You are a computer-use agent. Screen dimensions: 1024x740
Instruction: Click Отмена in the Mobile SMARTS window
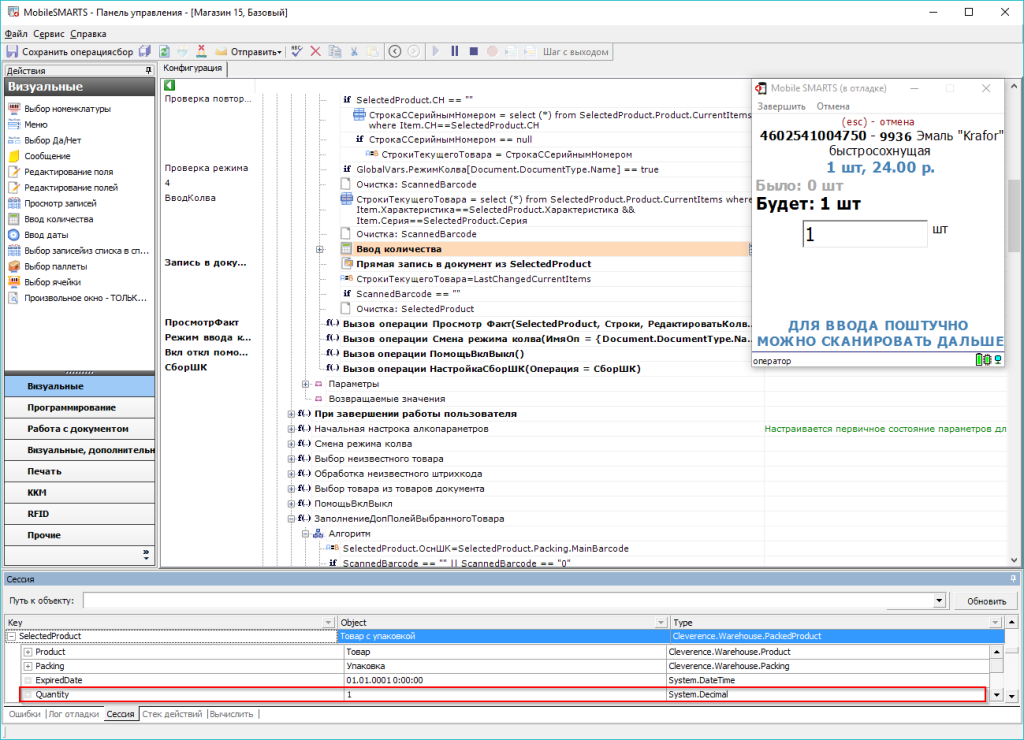coord(833,106)
